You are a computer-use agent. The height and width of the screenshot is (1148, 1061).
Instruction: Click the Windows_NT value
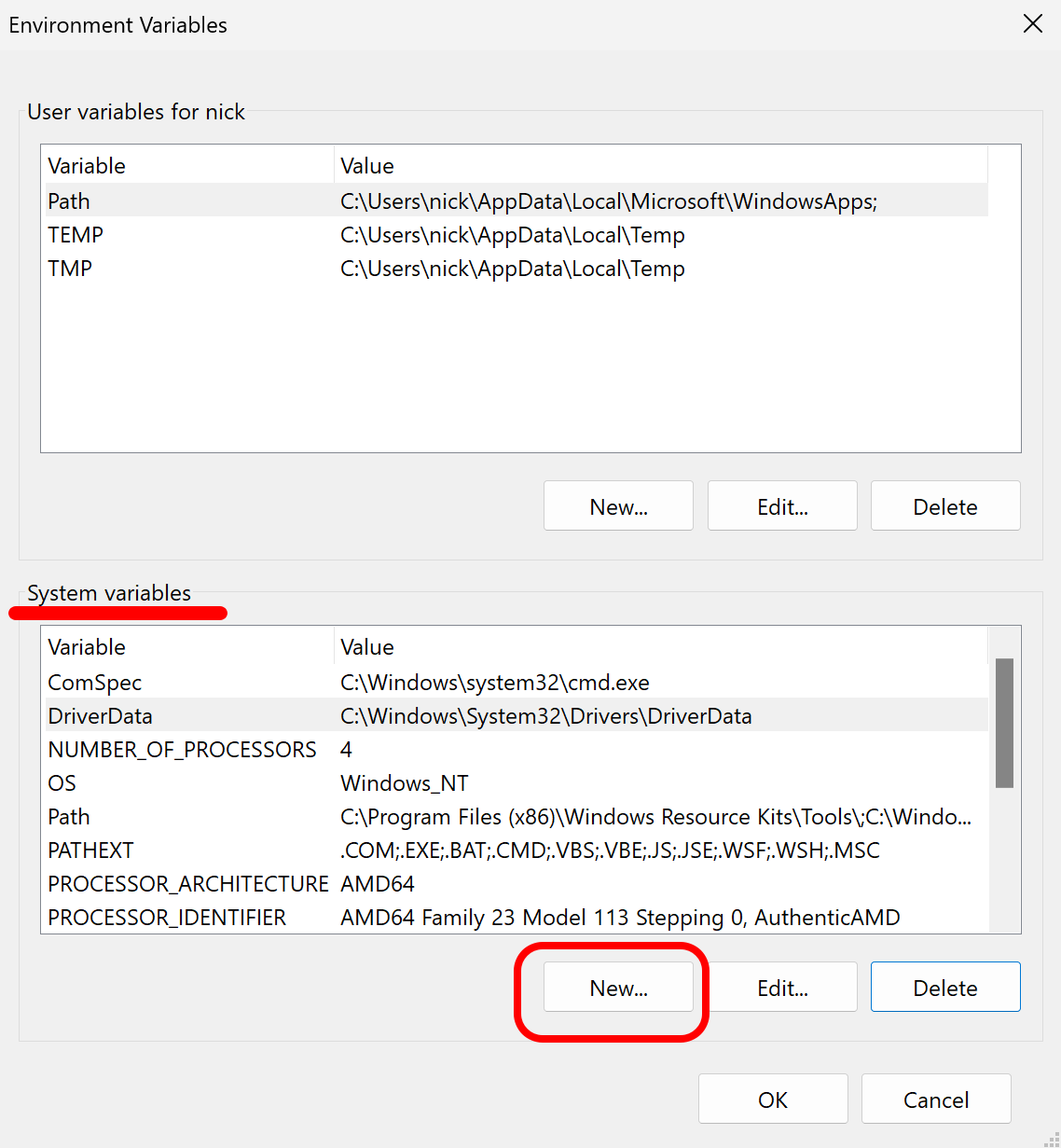[x=405, y=783]
